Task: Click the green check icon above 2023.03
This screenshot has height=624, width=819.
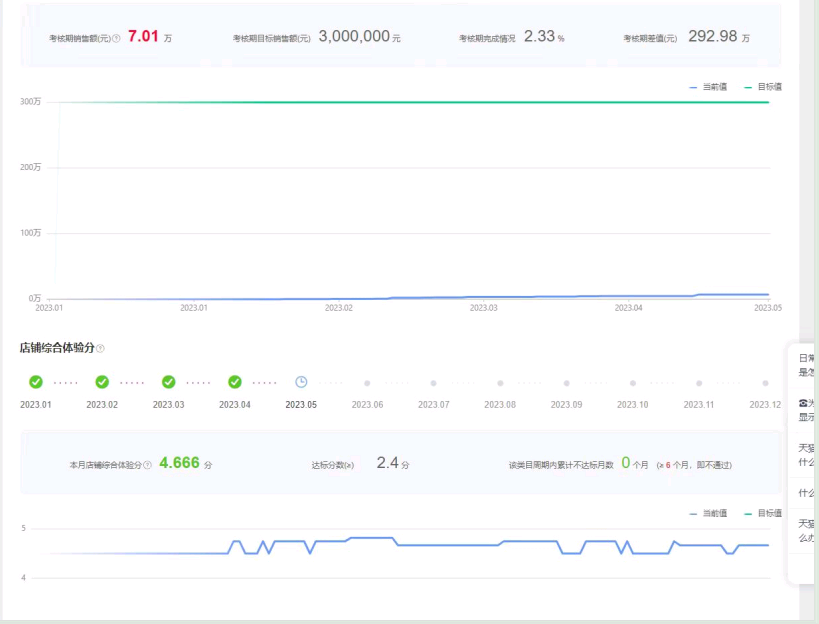Action: pos(168,382)
